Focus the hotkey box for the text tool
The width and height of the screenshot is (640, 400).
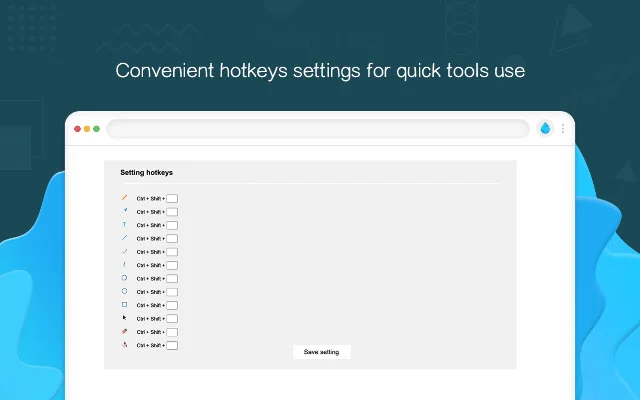[172, 225]
